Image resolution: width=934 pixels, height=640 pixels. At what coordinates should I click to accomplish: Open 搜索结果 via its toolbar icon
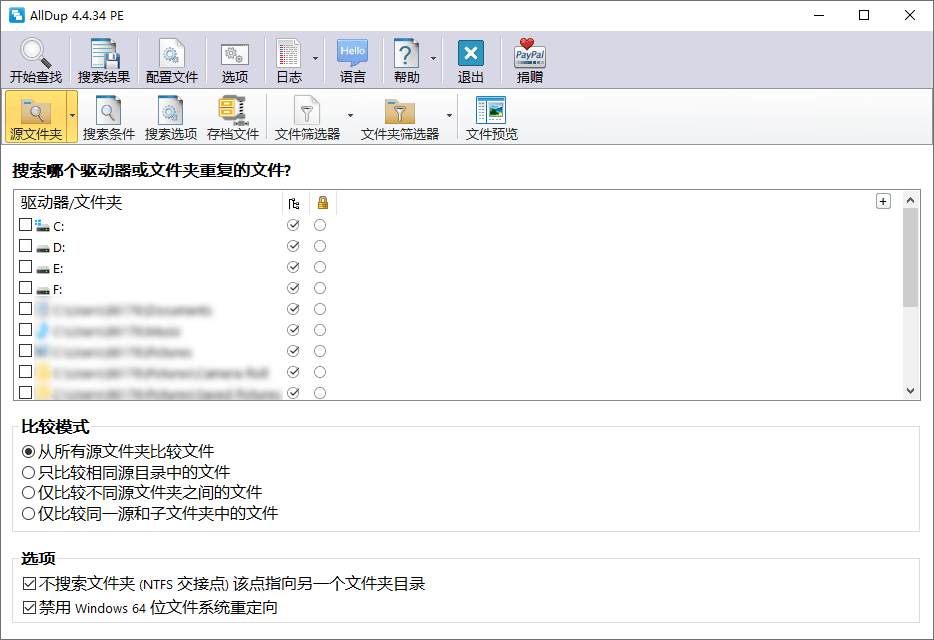click(103, 52)
